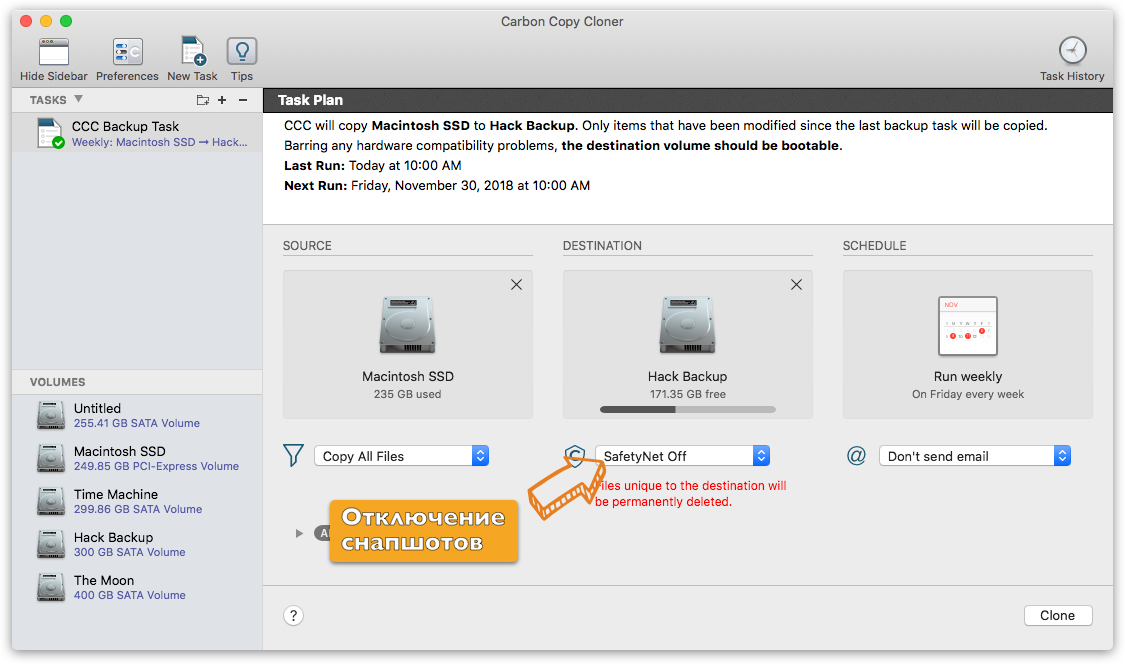Image resolution: width=1125 pixels, height=664 pixels.
Task: Click the '235 GB used' text
Action: click(x=408, y=394)
